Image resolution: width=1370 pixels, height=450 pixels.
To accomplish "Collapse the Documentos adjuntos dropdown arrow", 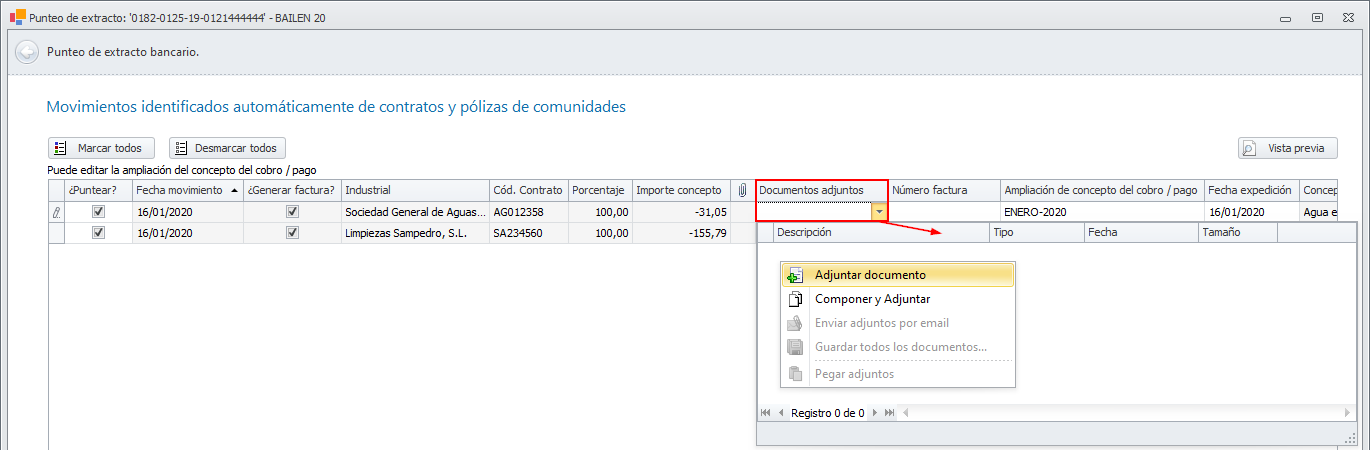I will (878, 212).
